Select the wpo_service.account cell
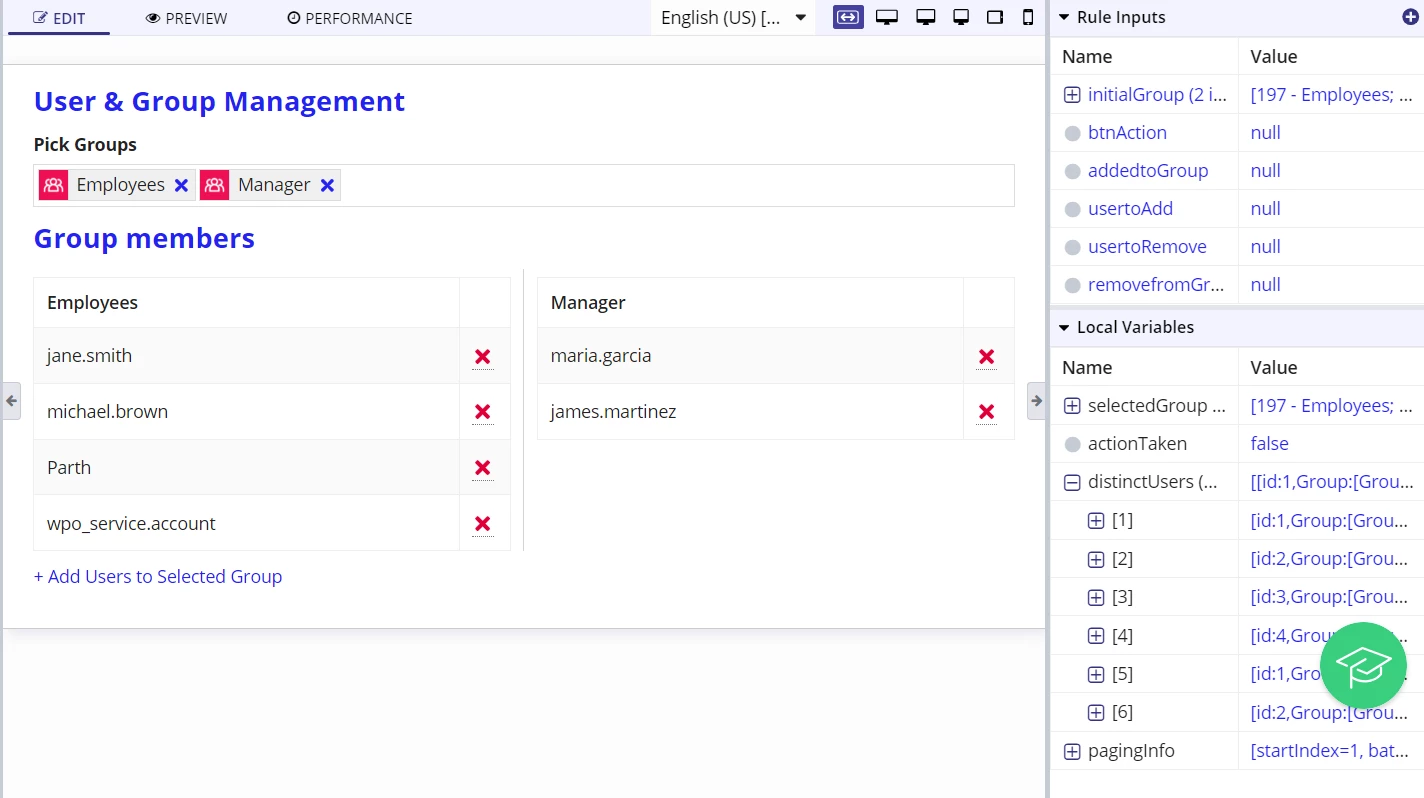 point(247,524)
